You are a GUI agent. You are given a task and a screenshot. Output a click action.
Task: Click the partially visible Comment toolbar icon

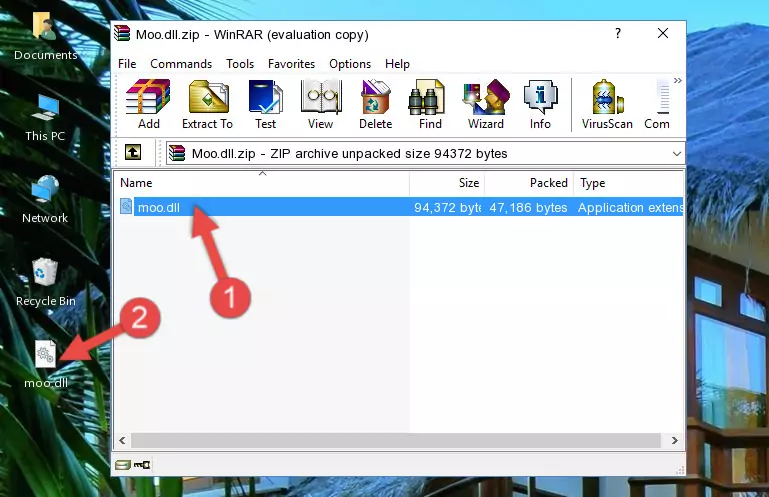(657, 104)
